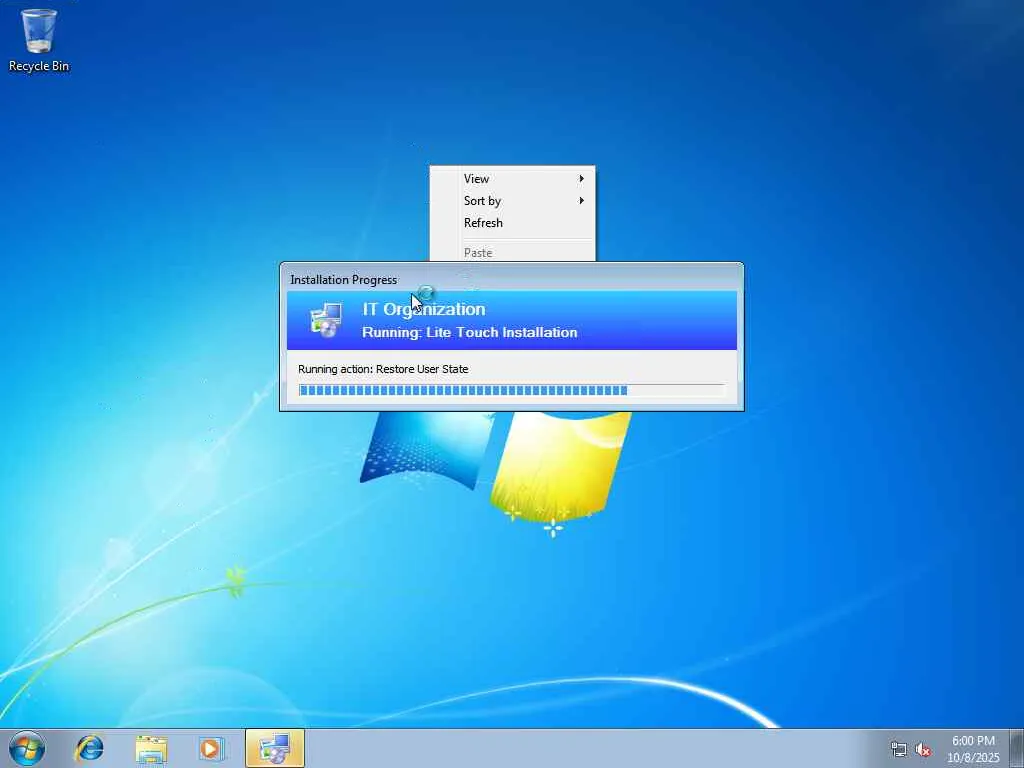This screenshot has width=1024, height=768.
Task: Expand the arrow beside View
Action: (581, 179)
